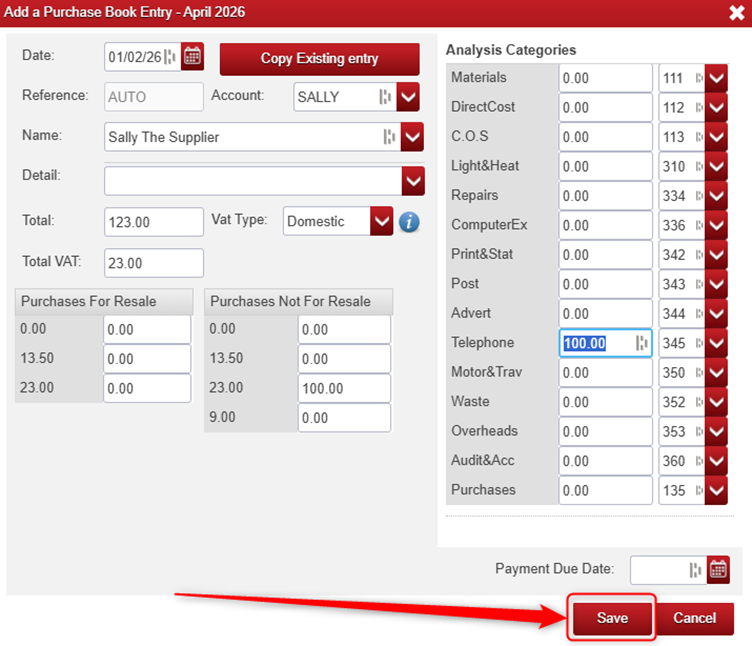Screen dimensions: 752x646
Task: Click the Advert amount field
Action: [x=606, y=314]
